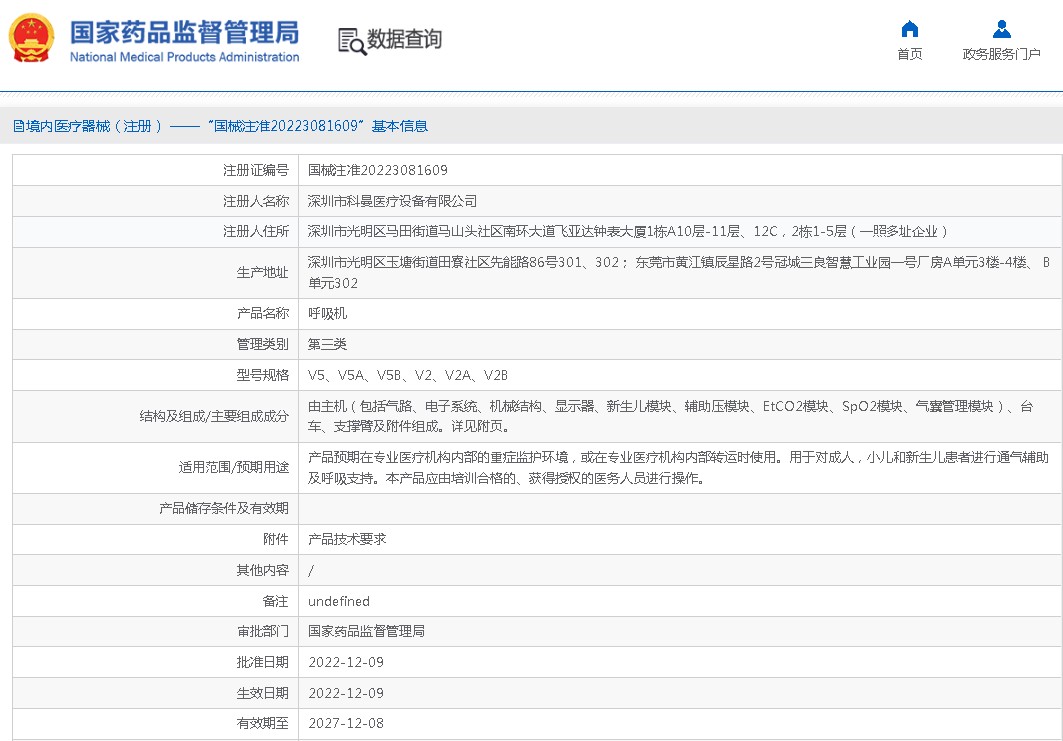This screenshot has height=741, width=1063.
Task: Click the 其他内容 label
Action: tap(262, 570)
